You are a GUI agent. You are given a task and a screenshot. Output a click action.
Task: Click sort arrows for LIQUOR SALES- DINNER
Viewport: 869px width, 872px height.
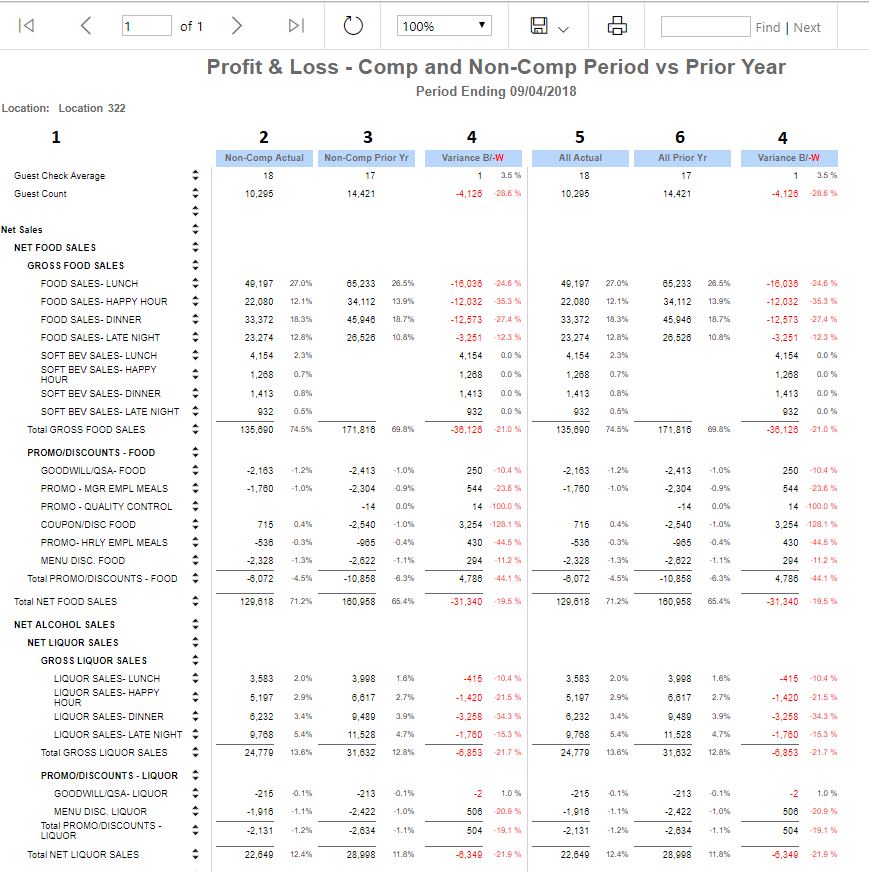[x=195, y=716]
